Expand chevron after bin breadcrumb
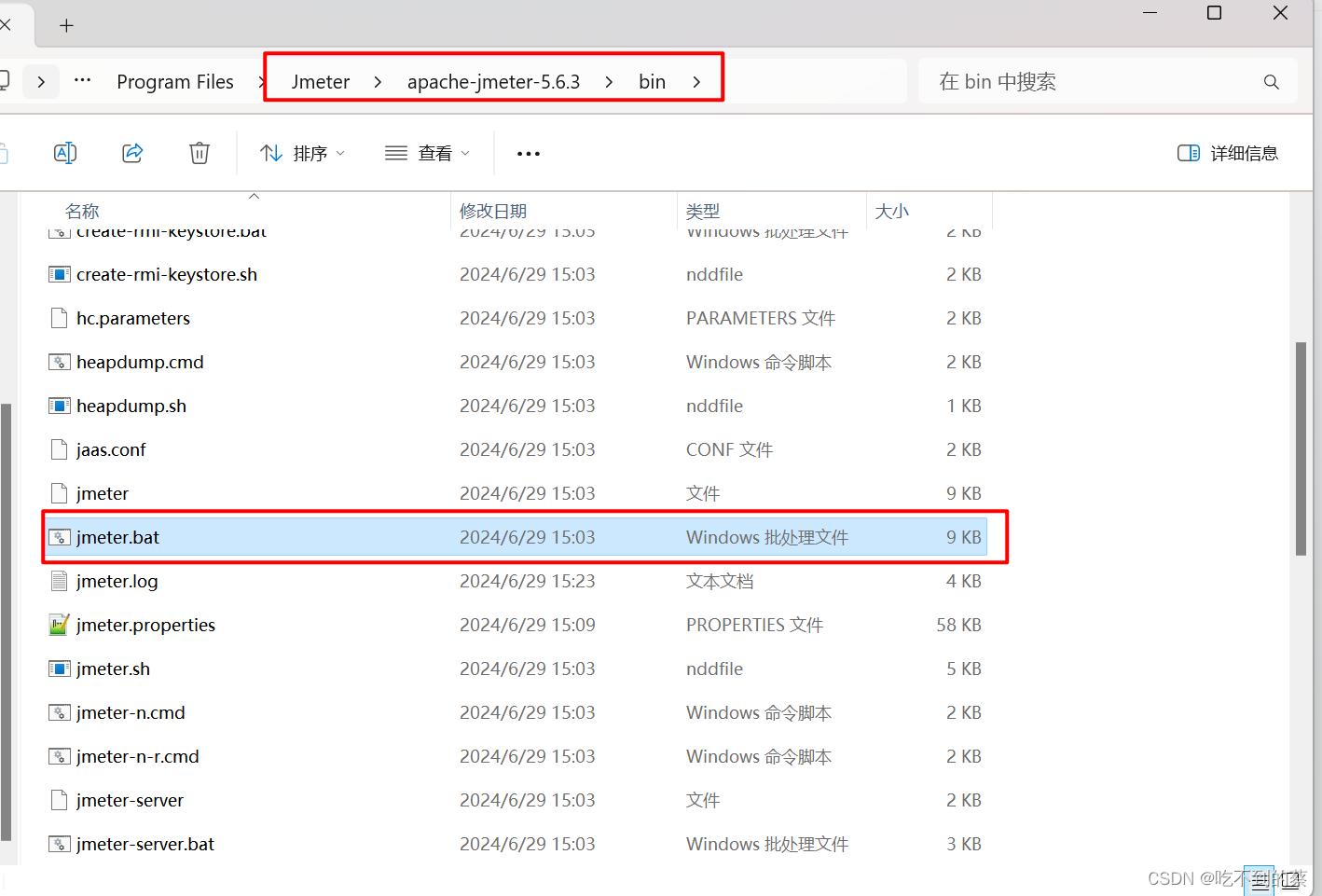 click(x=696, y=82)
